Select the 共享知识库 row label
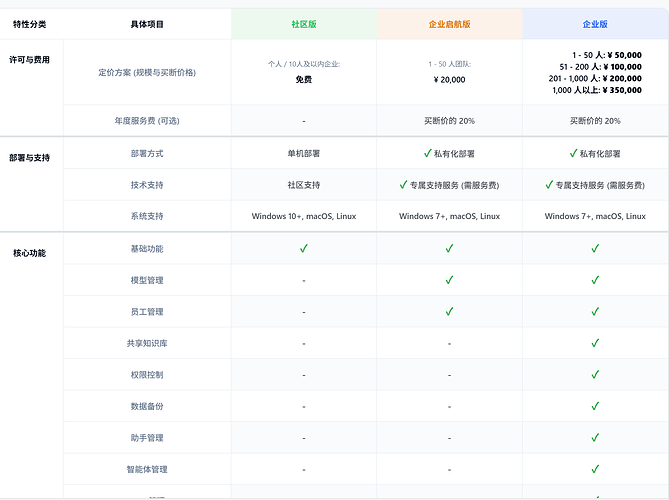 coord(147,343)
